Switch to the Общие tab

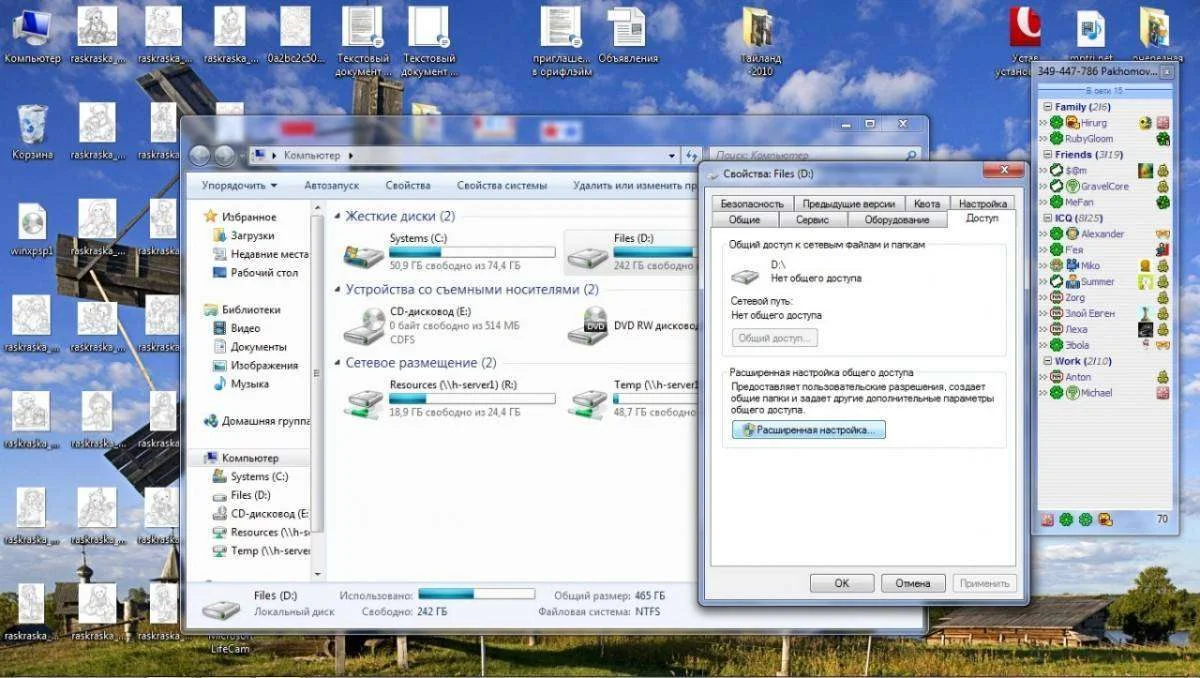point(744,219)
